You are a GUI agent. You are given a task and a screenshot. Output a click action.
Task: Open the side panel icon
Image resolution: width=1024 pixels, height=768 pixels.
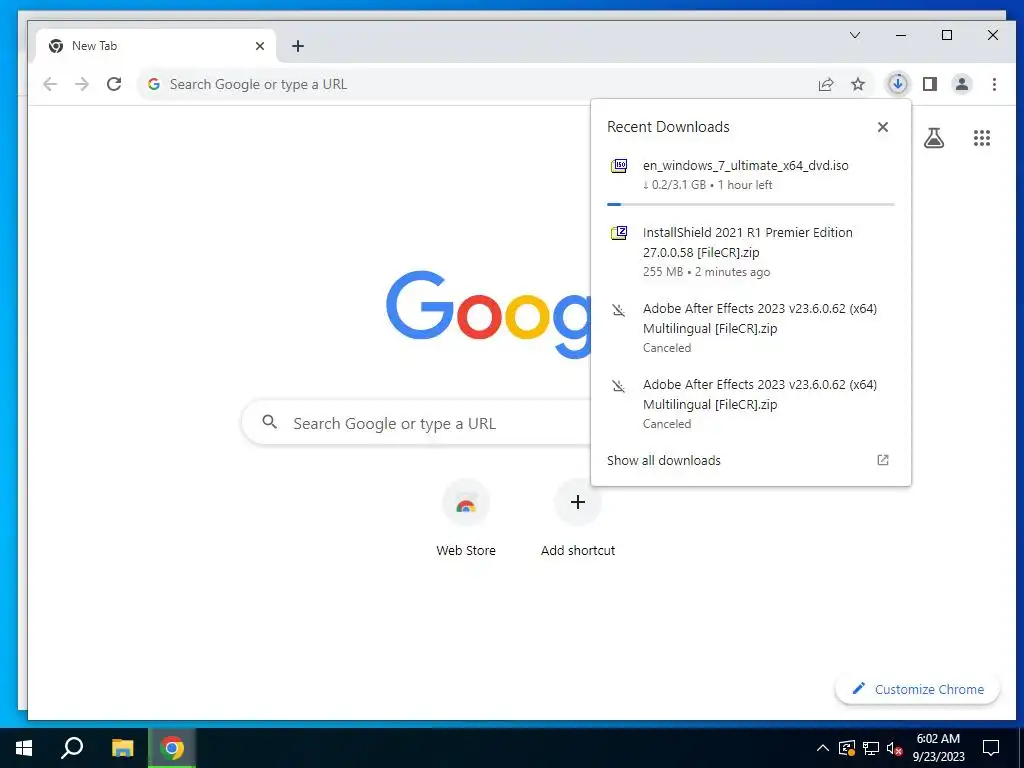930,84
